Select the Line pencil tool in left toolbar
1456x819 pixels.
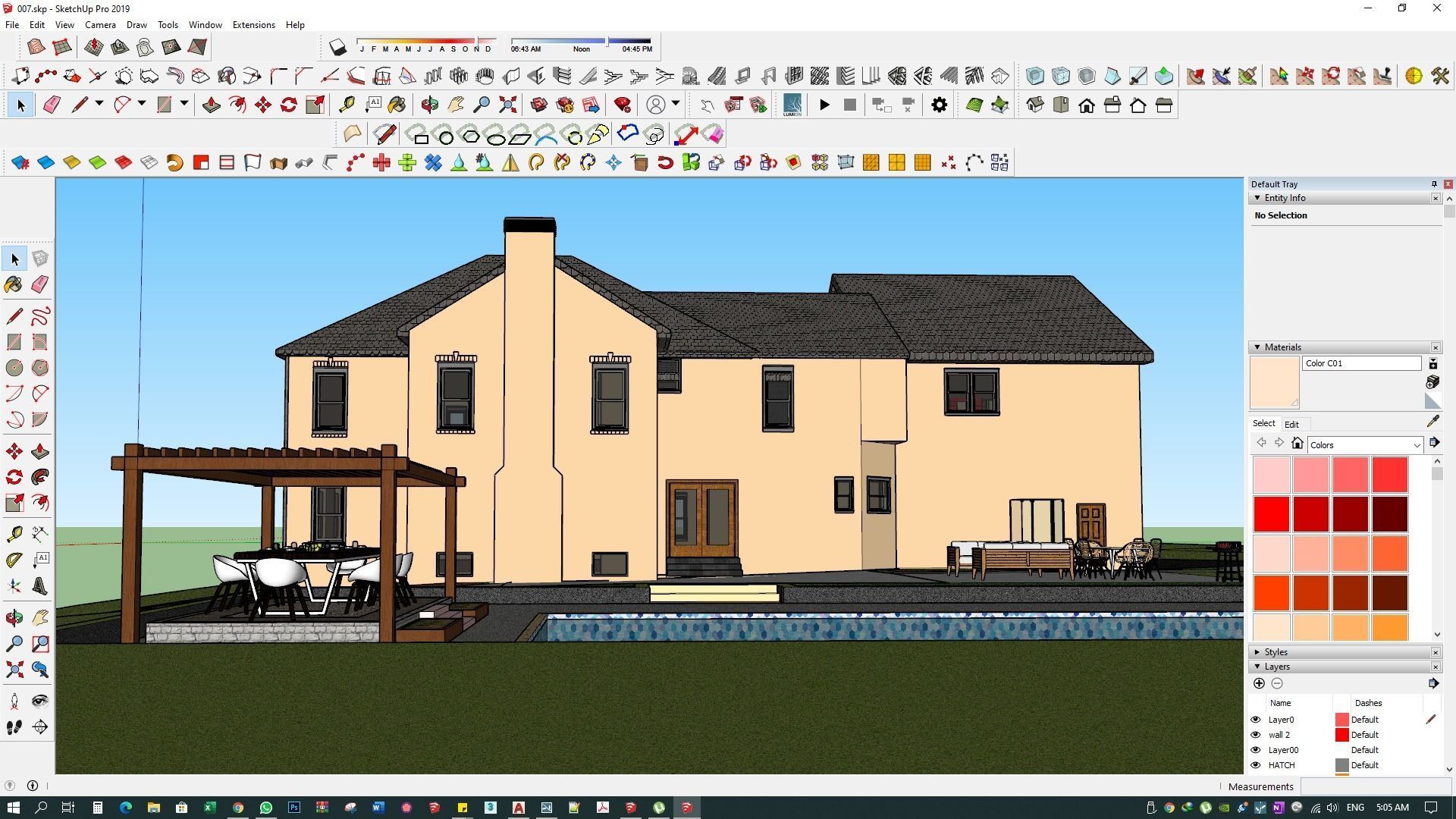pyautogui.click(x=14, y=316)
